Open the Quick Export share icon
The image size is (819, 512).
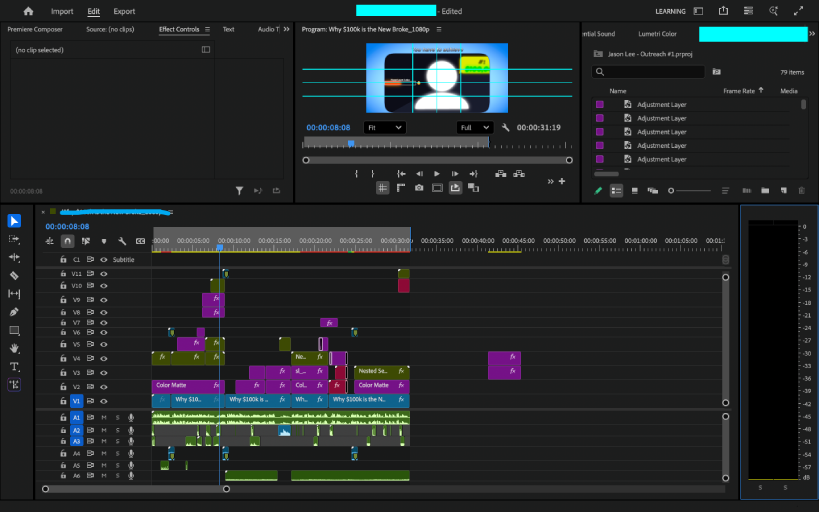click(723, 10)
